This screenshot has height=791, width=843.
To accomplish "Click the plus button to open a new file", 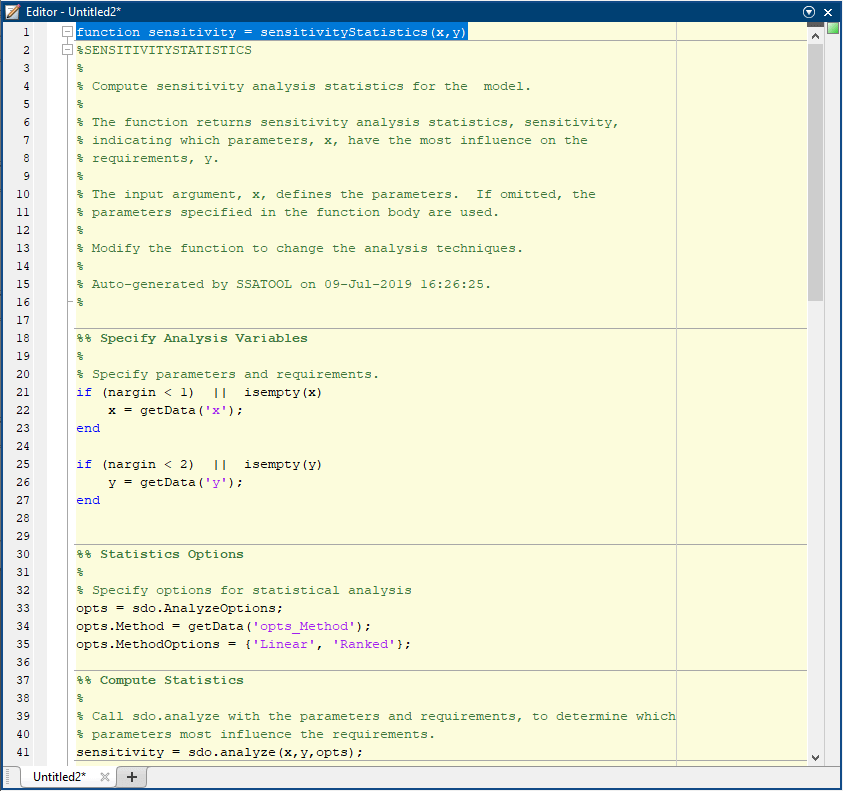I will (131, 776).
